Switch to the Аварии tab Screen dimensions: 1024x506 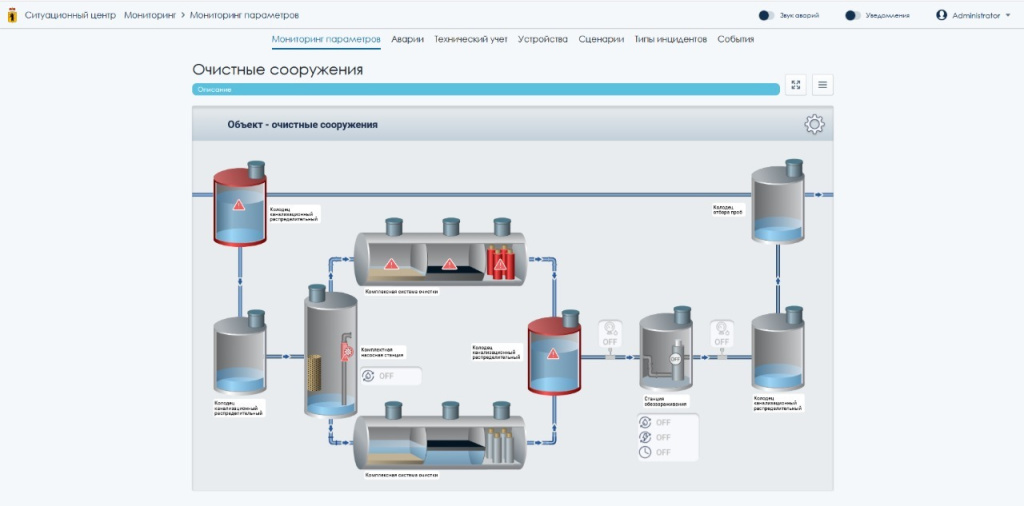point(408,39)
